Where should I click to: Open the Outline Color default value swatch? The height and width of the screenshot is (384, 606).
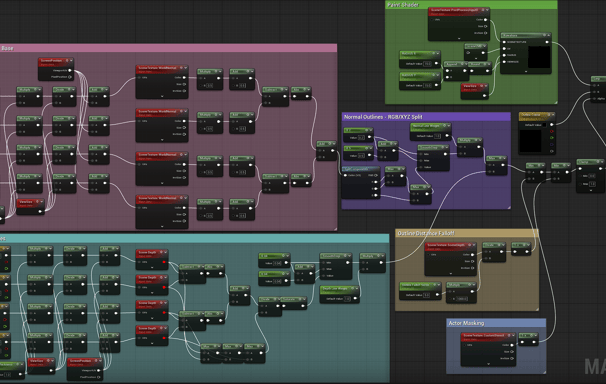click(x=544, y=125)
